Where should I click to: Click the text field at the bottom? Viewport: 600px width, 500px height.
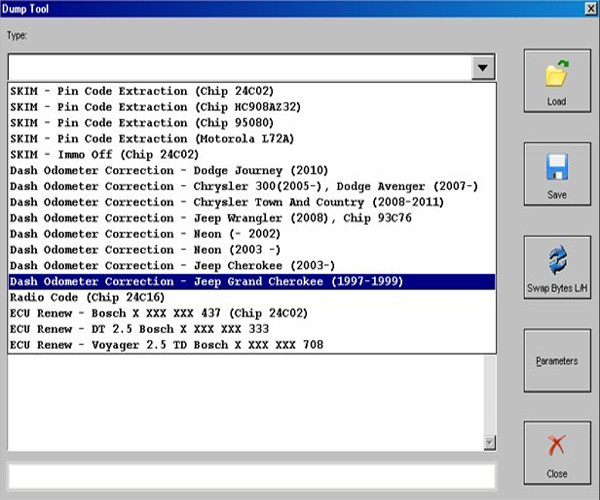click(252, 476)
